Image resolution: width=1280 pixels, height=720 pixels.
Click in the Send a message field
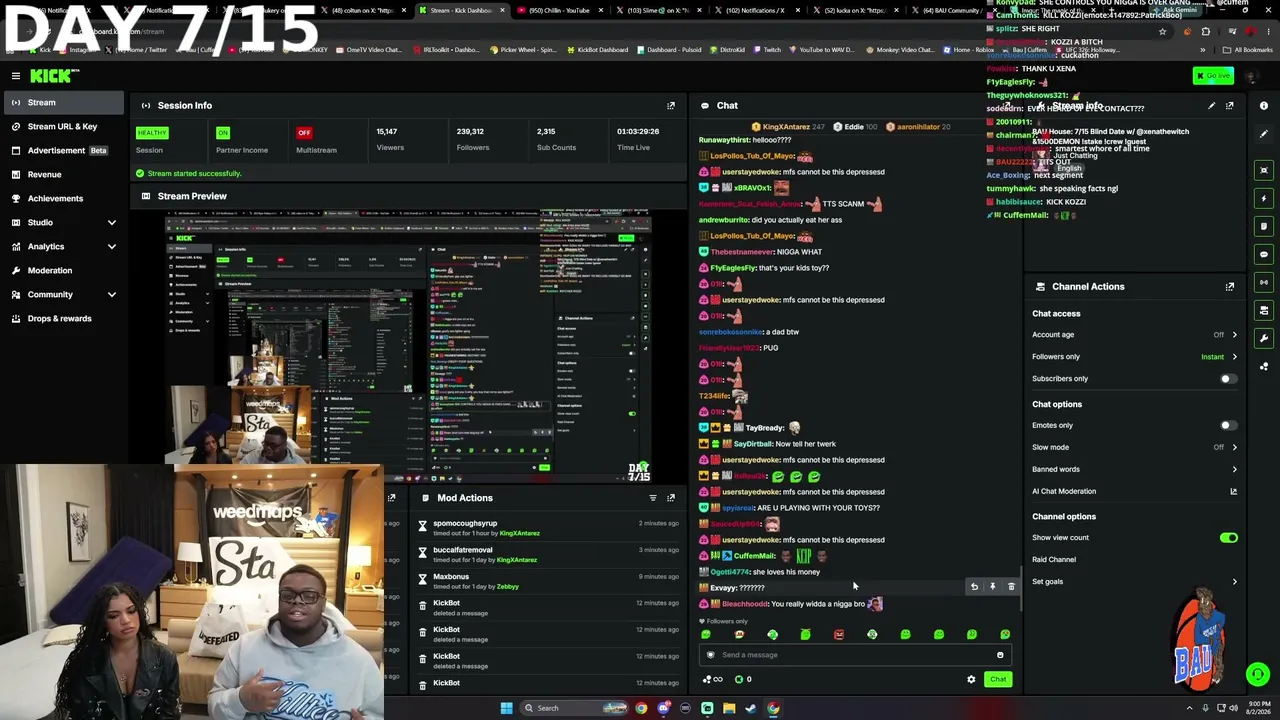pos(856,655)
